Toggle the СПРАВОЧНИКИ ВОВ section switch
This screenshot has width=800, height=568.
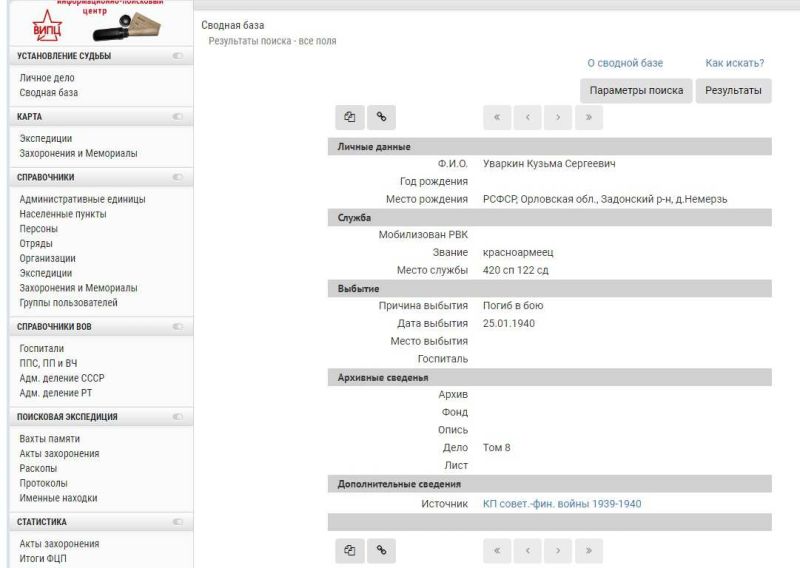pos(178,327)
